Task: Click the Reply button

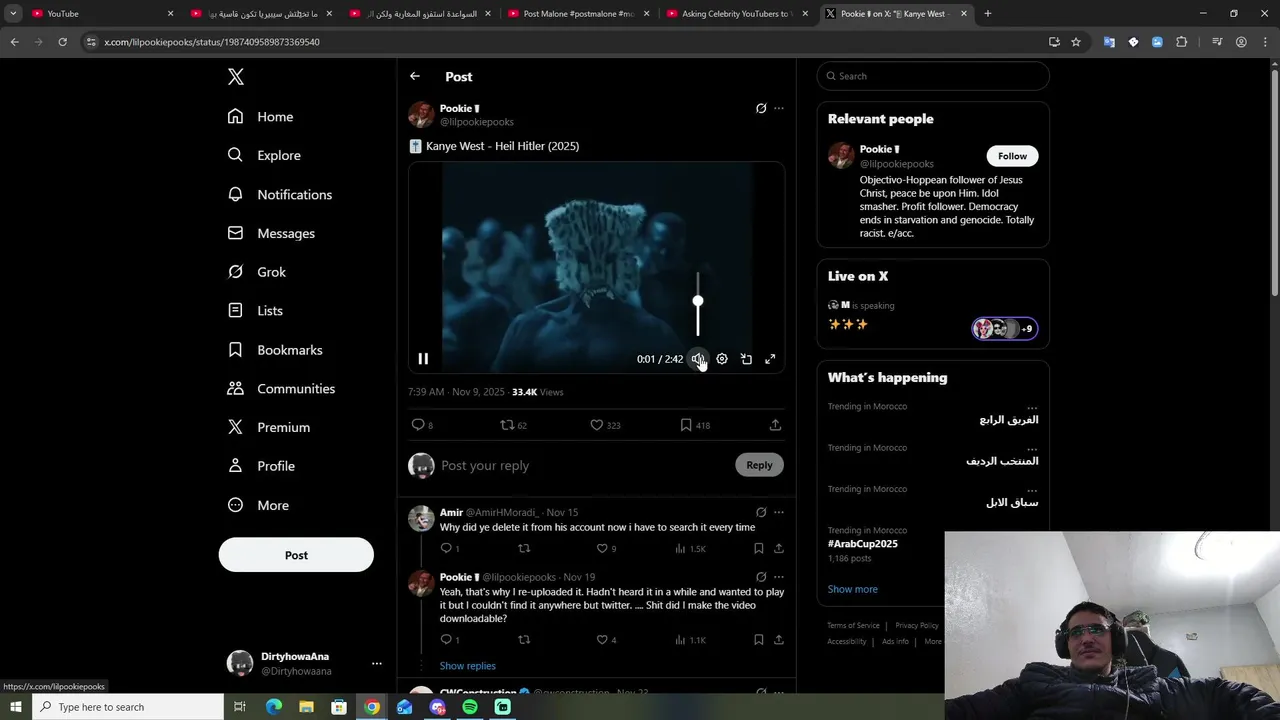Action: coord(759,465)
